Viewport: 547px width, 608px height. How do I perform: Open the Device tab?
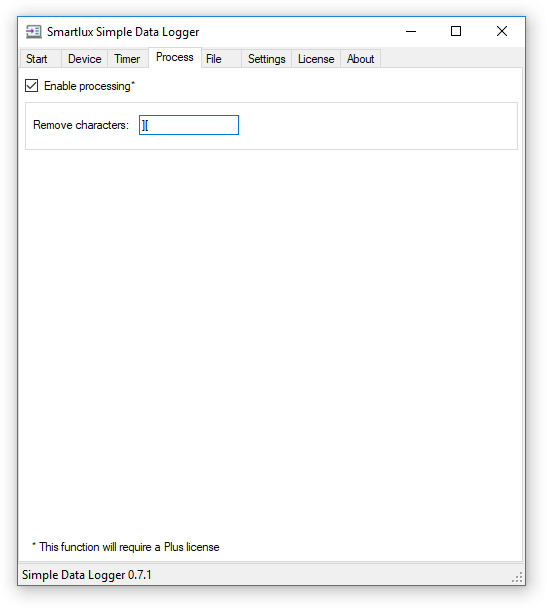click(x=84, y=59)
